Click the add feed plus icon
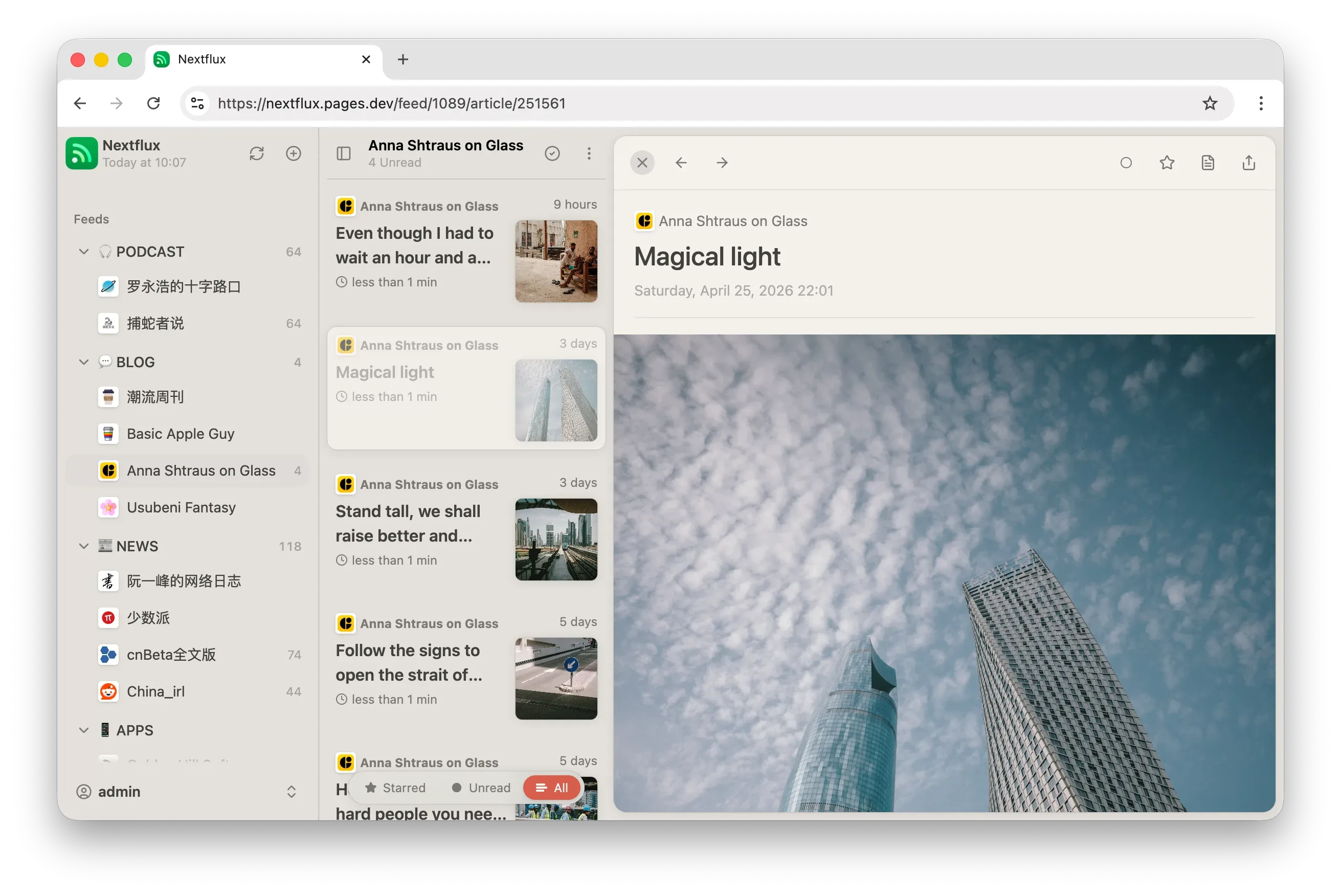This screenshot has width=1341, height=896. click(293, 153)
